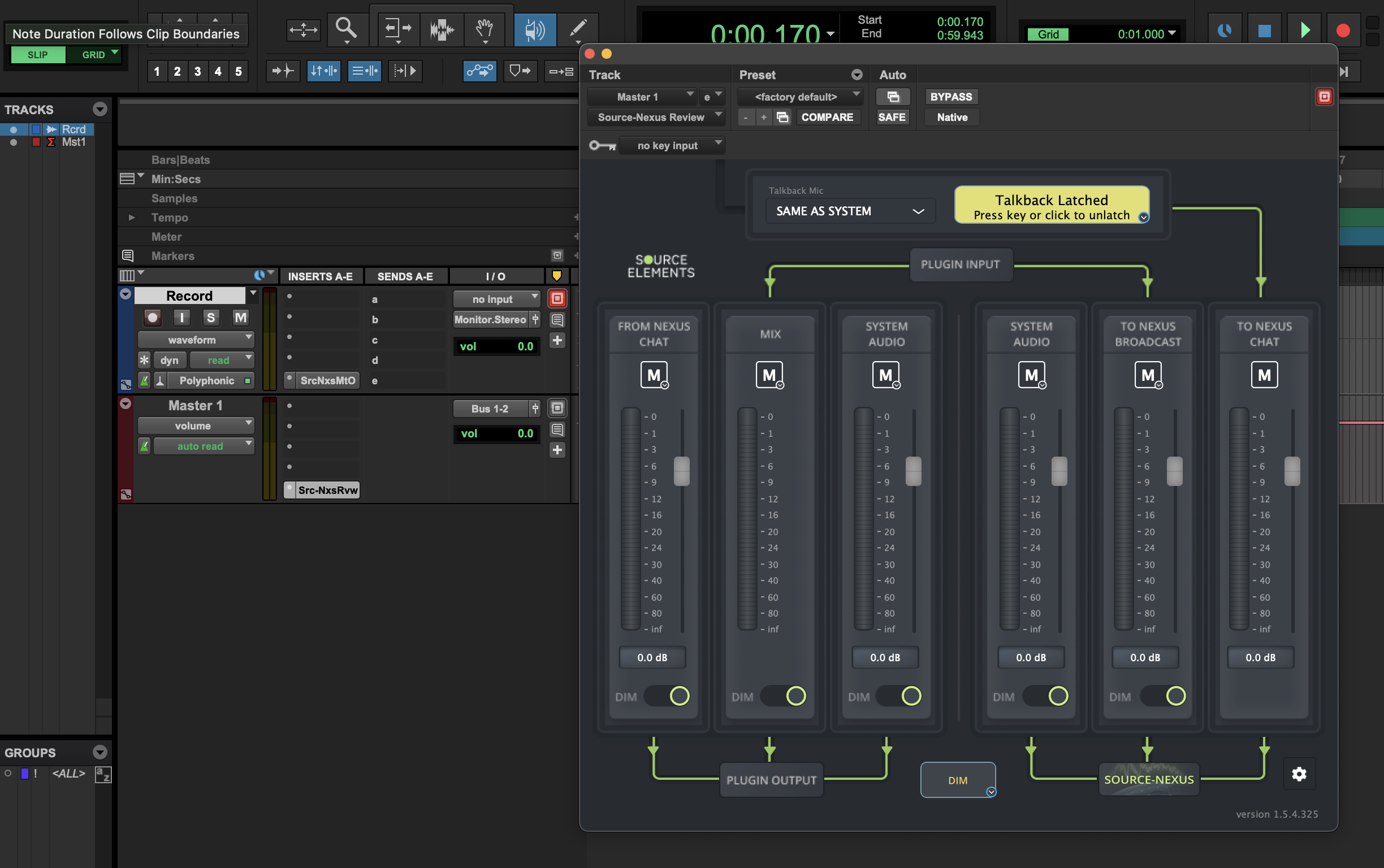Click the main DIM button at bottom

958,780
